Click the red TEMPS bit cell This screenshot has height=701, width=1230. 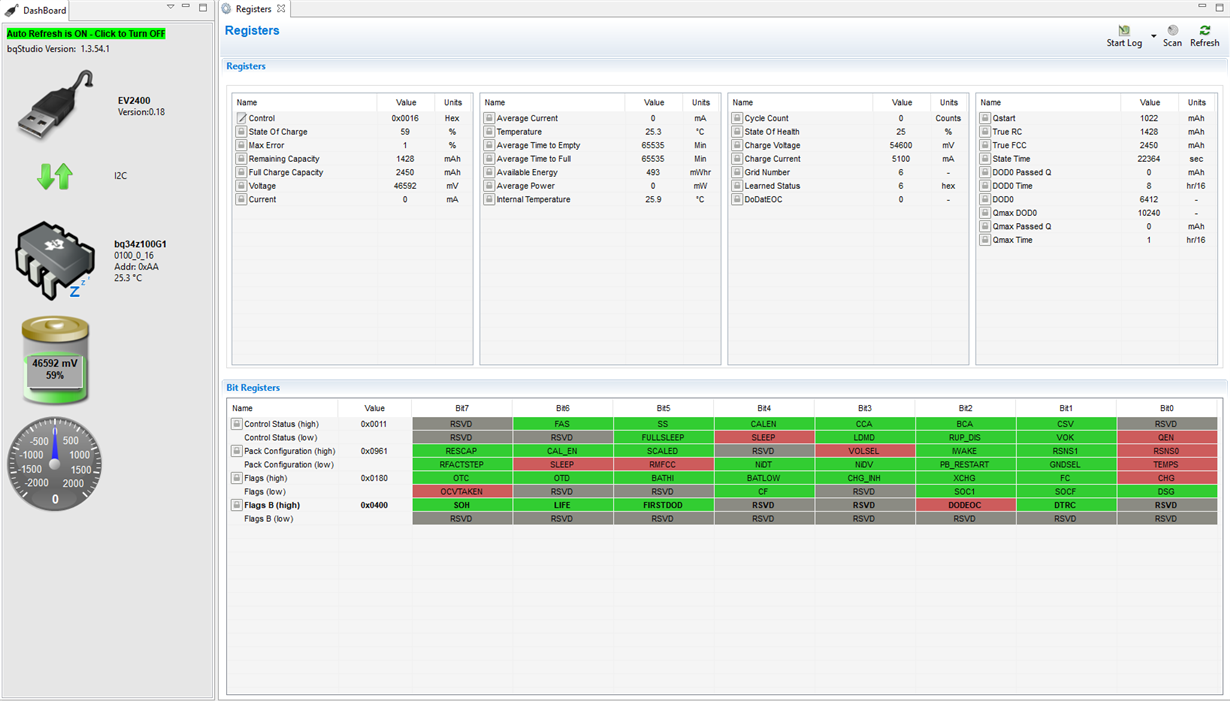1166,465
